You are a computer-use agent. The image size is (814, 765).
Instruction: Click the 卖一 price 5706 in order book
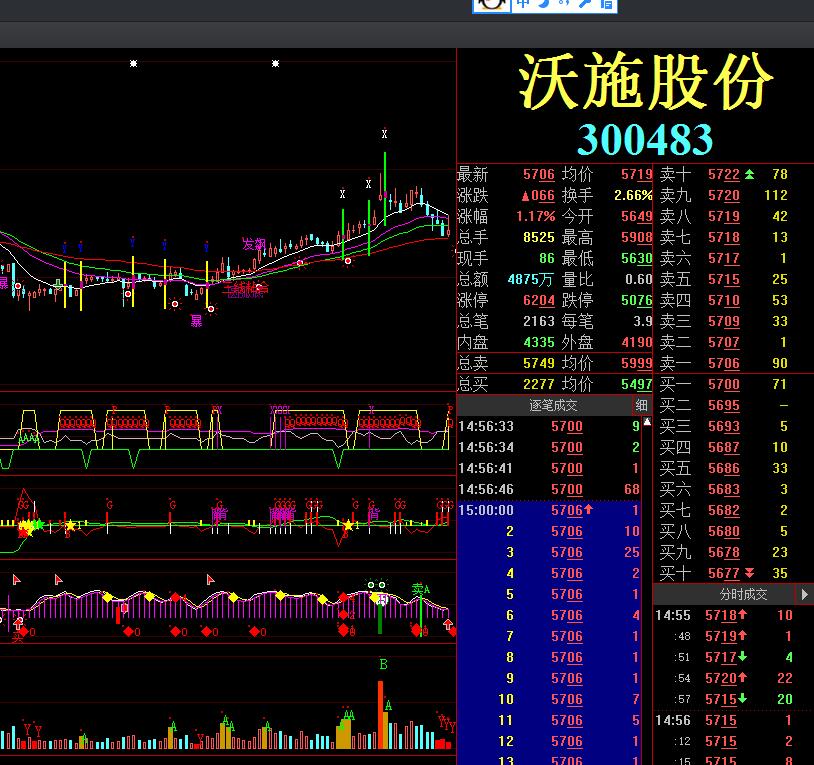(x=724, y=363)
